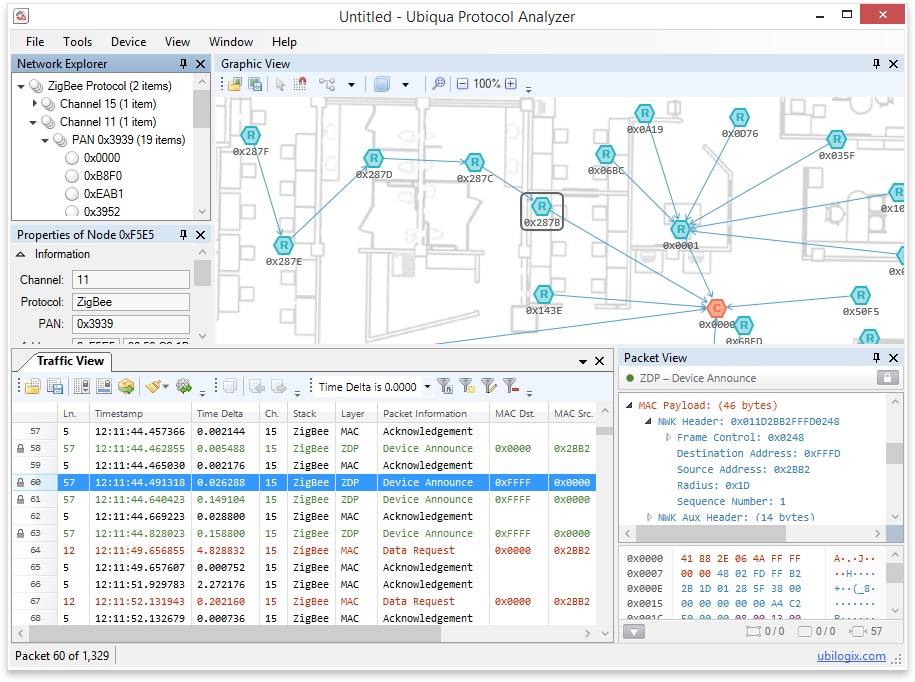Image resolution: width=915 pixels, height=682 pixels.
Task: Open the Device menu
Action: (x=128, y=42)
